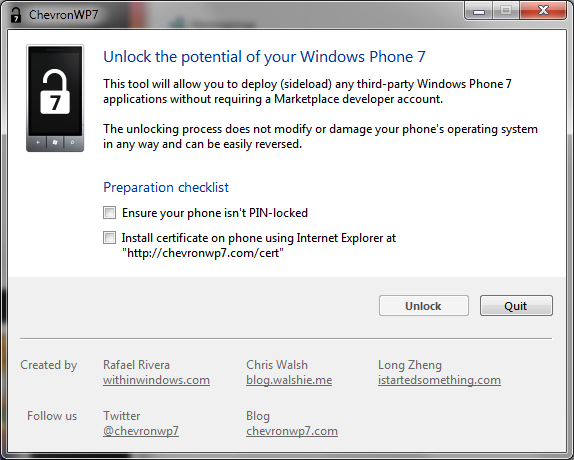Click the ChevronWP7 window title text
The height and width of the screenshot is (460, 574).
tap(64, 15)
